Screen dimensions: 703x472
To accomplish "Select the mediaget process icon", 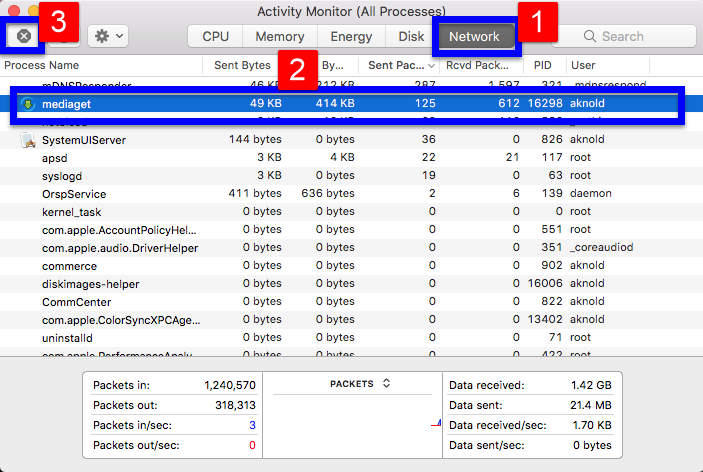I will tap(28, 103).
